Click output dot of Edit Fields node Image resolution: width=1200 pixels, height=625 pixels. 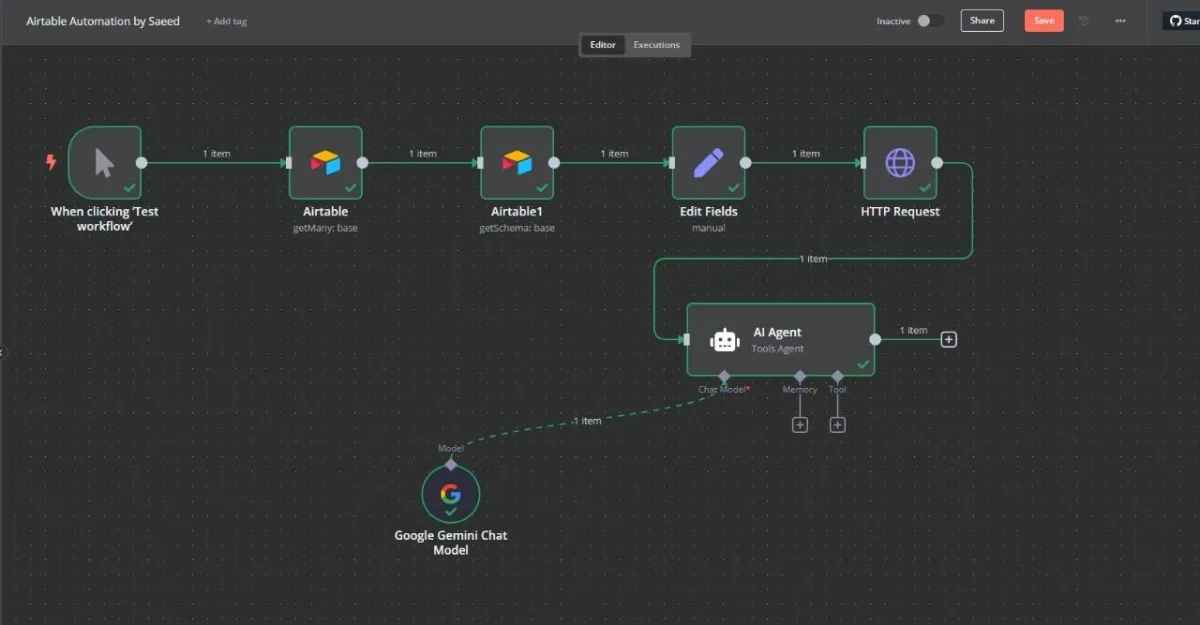[x=745, y=162]
